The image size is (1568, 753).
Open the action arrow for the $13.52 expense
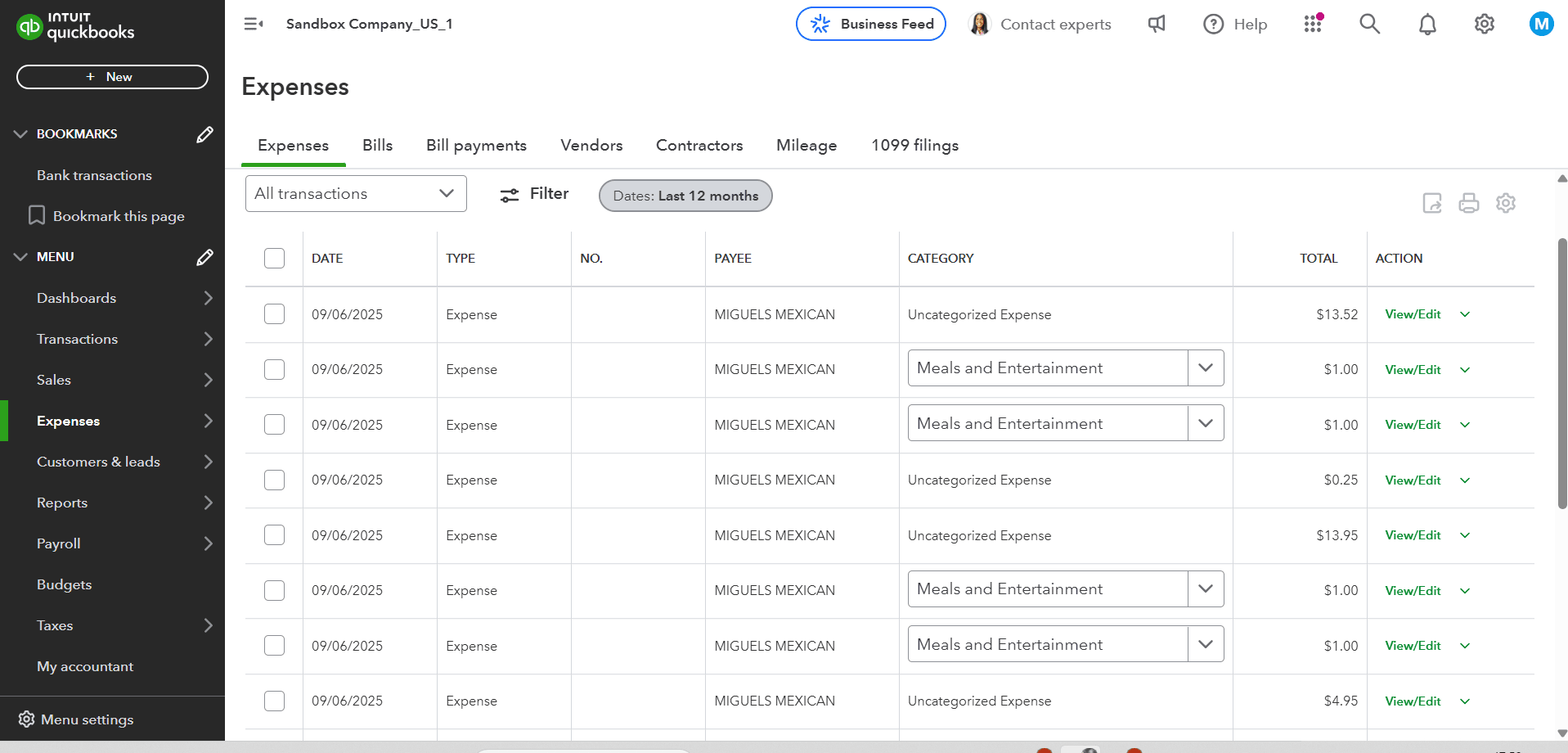click(1465, 314)
